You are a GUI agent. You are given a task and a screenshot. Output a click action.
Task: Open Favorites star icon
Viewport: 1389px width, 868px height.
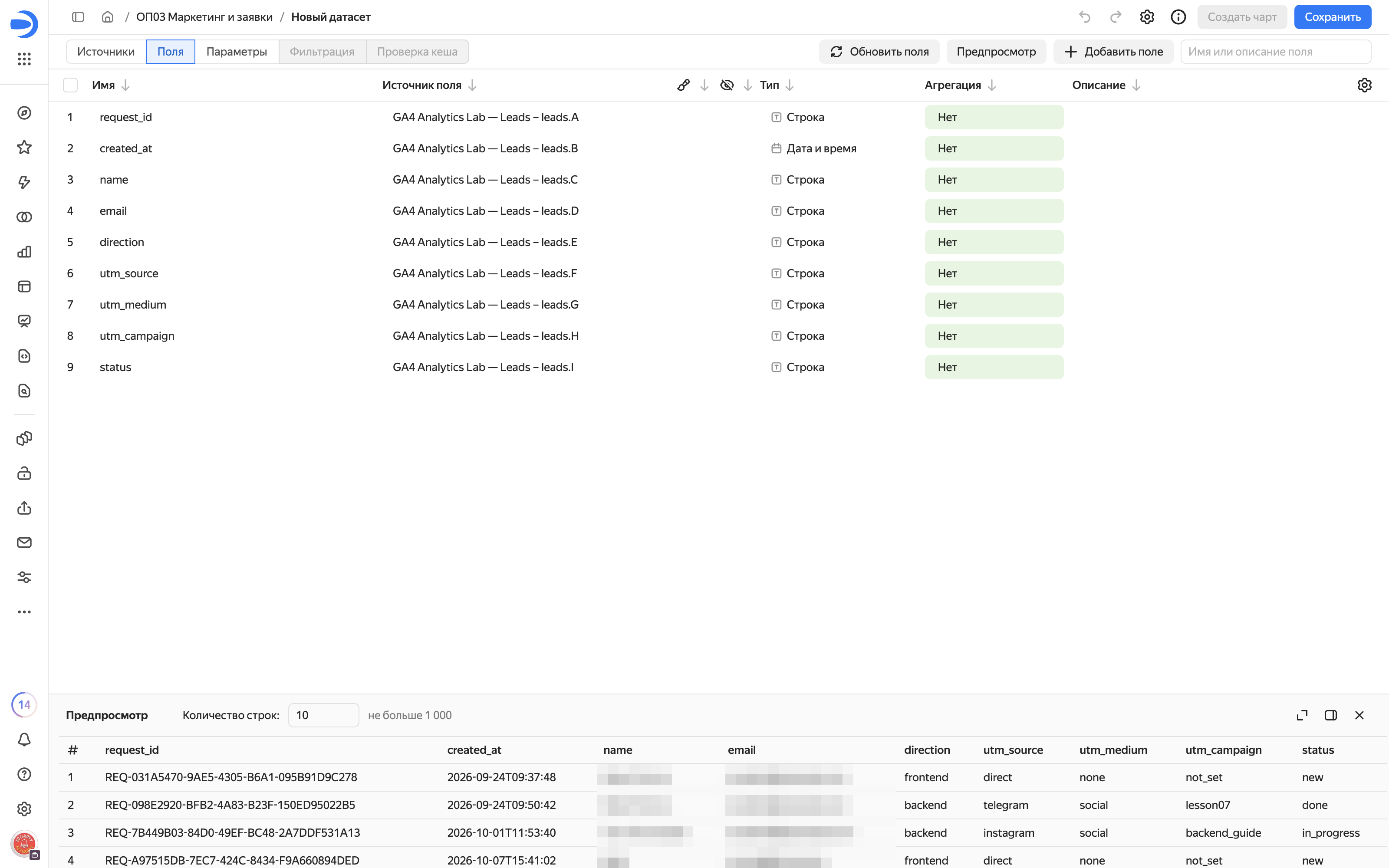[24, 148]
